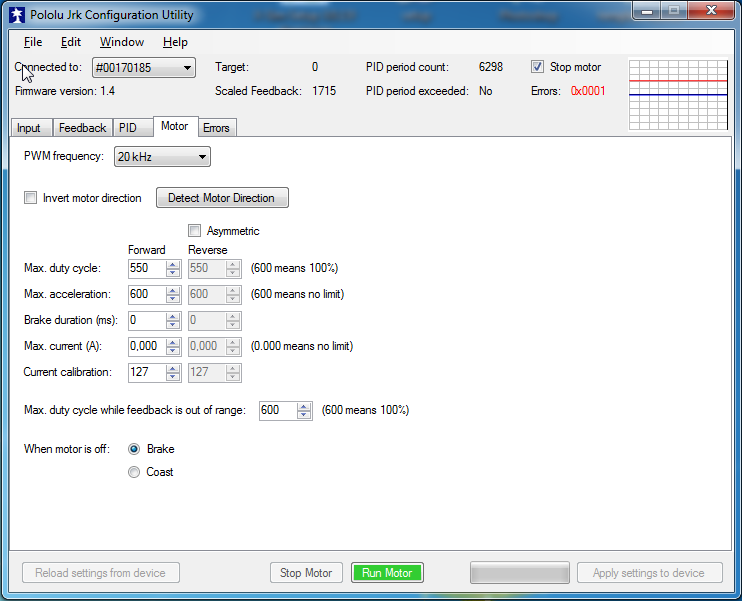Click the feedback graph preview thumbnail
Image resolution: width=742 pixels, height=601 pixels.
(678, 94)
